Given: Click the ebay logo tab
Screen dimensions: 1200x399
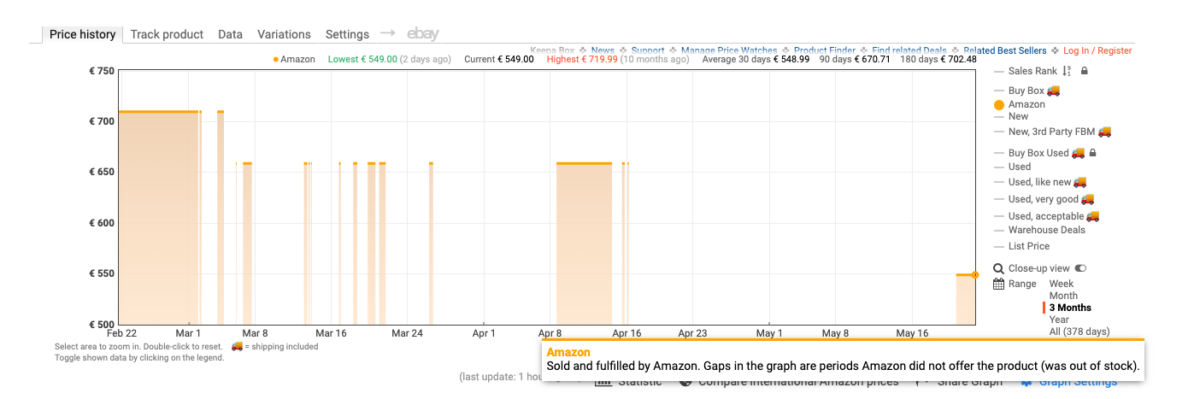Looking at the screenshot, I should (423, 34).
